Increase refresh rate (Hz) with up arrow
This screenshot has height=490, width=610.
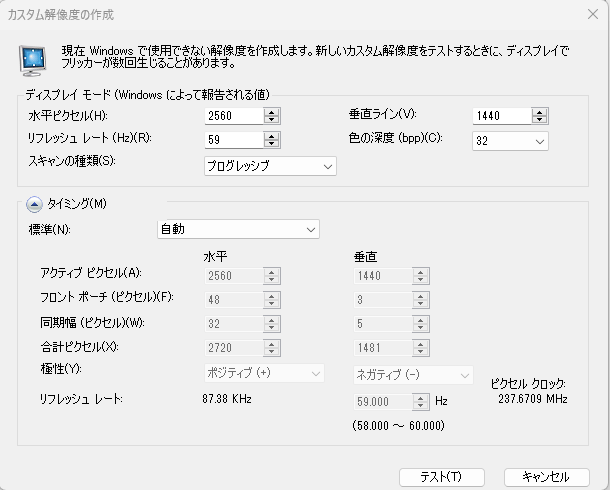[272, 136]
